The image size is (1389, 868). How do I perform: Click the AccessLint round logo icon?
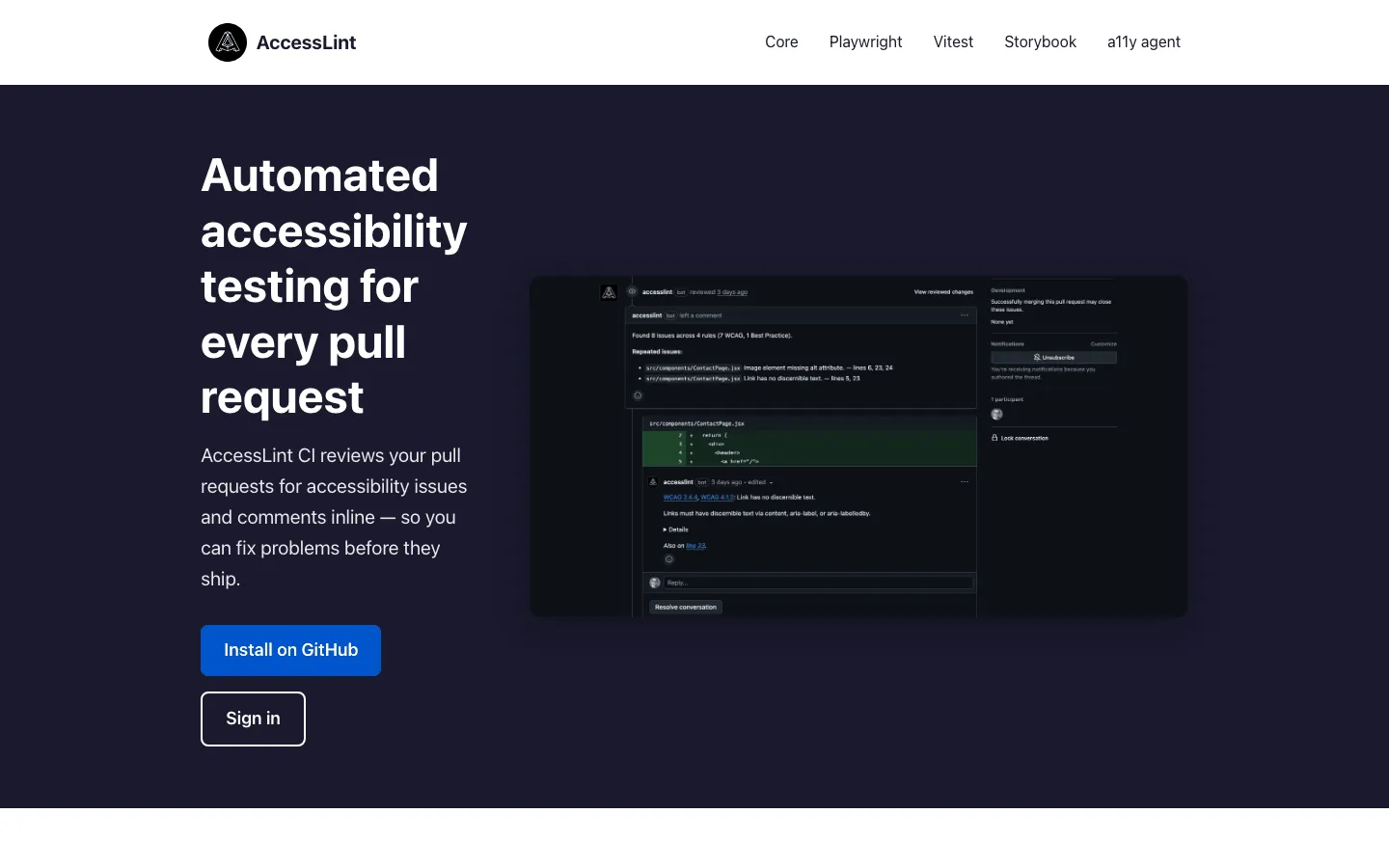click(x=228, y=42)
